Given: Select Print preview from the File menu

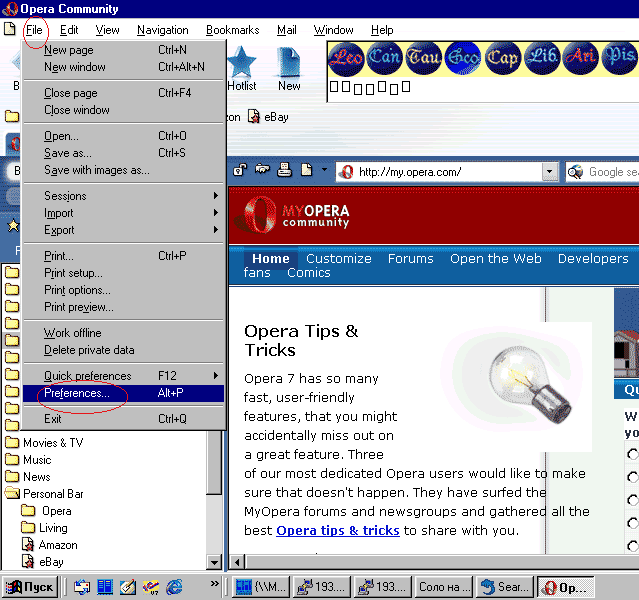Looking at the screenshot, I should 123,307.
